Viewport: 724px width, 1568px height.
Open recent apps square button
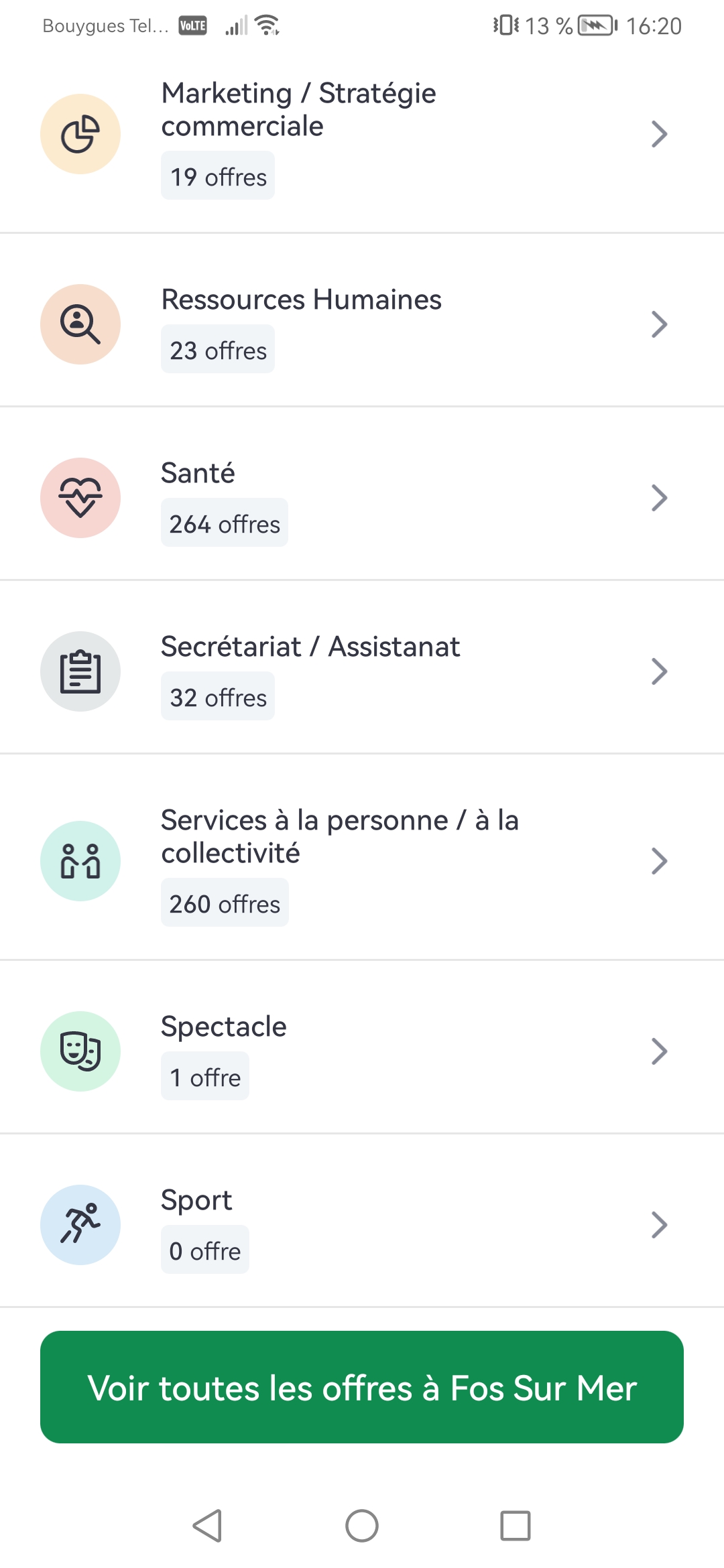coord(516,1526)
